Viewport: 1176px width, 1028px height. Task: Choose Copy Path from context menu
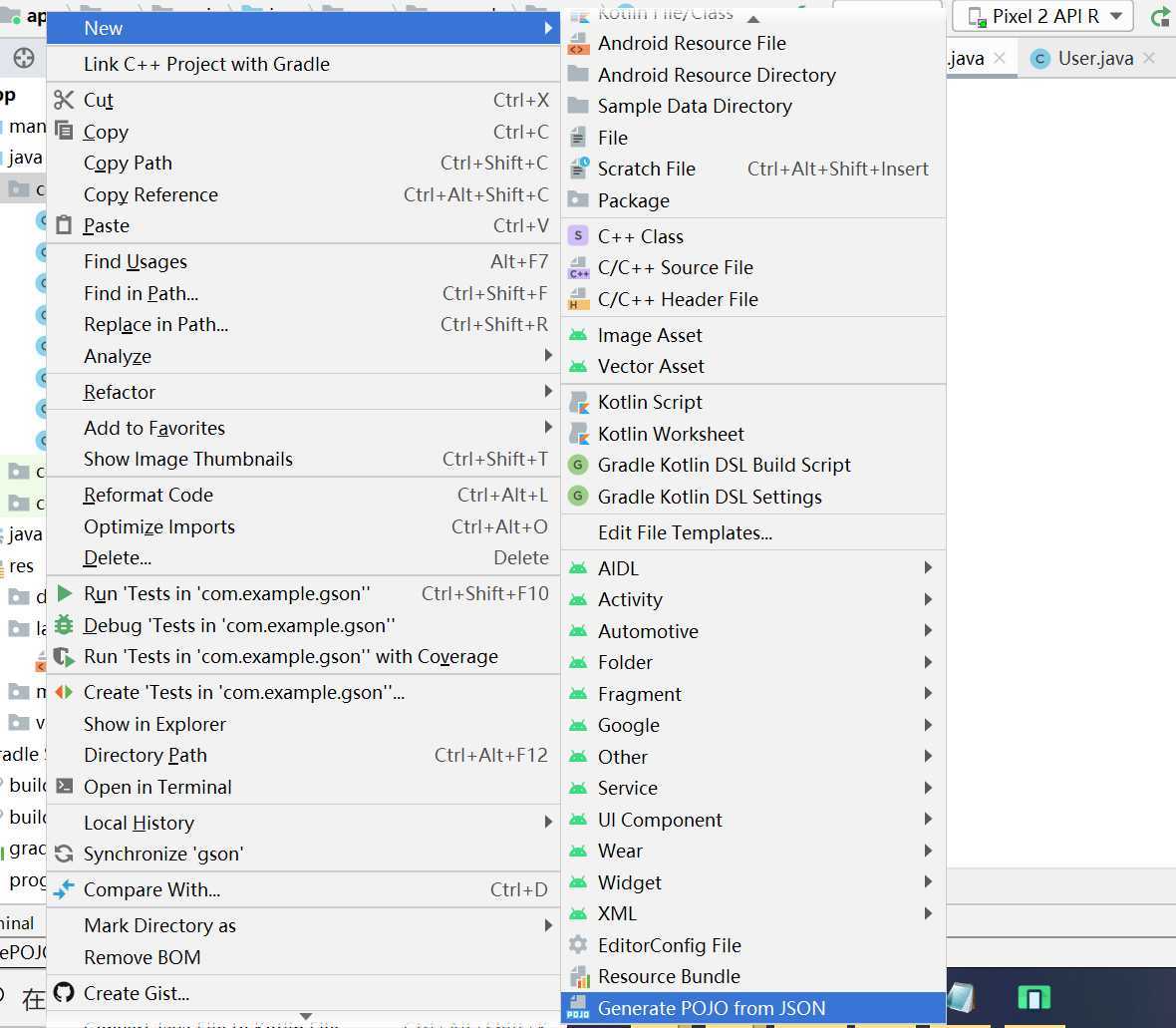click(x=303, y=163)
